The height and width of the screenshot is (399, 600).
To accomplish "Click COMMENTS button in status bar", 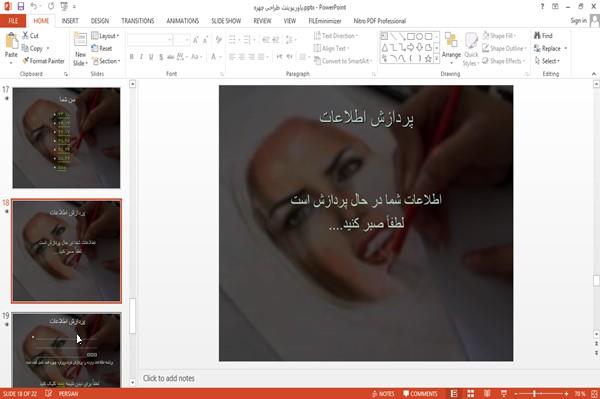I will 420,394.
